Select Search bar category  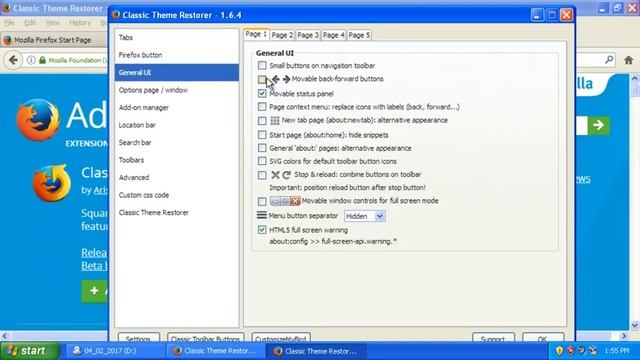click(x=177, y=142)
